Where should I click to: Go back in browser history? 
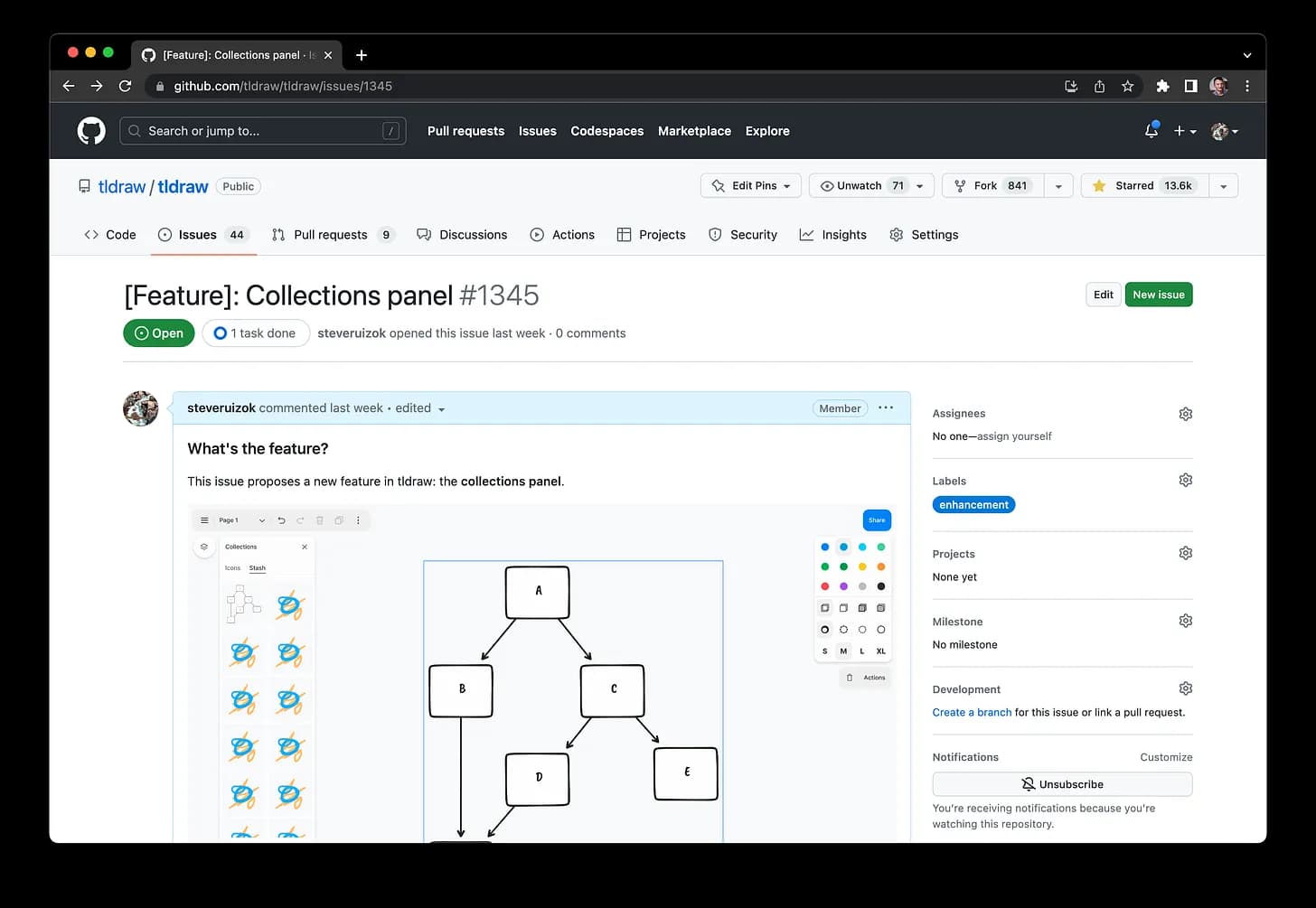[69, 86]
